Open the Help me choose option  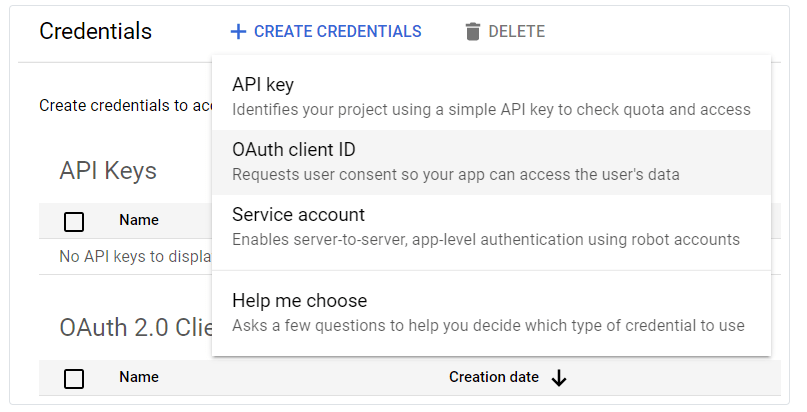[492, 313]
